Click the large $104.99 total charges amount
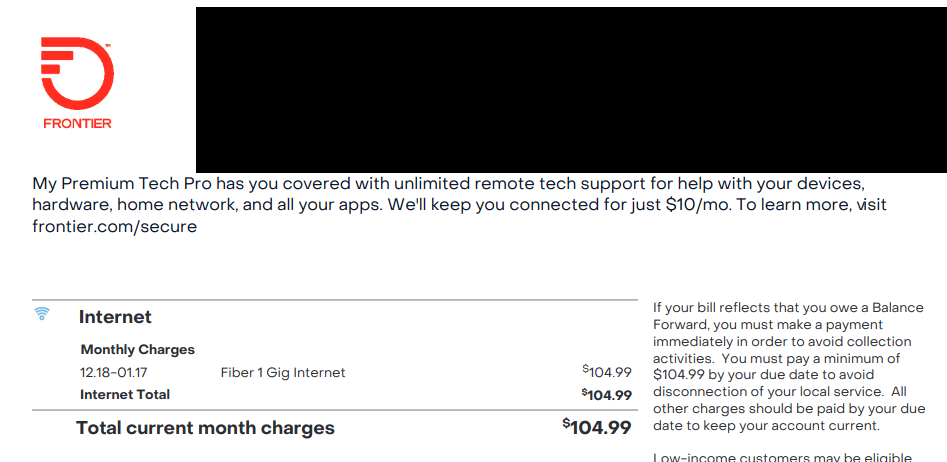Viewport: 947px width, 462px height. coord(597,427)
